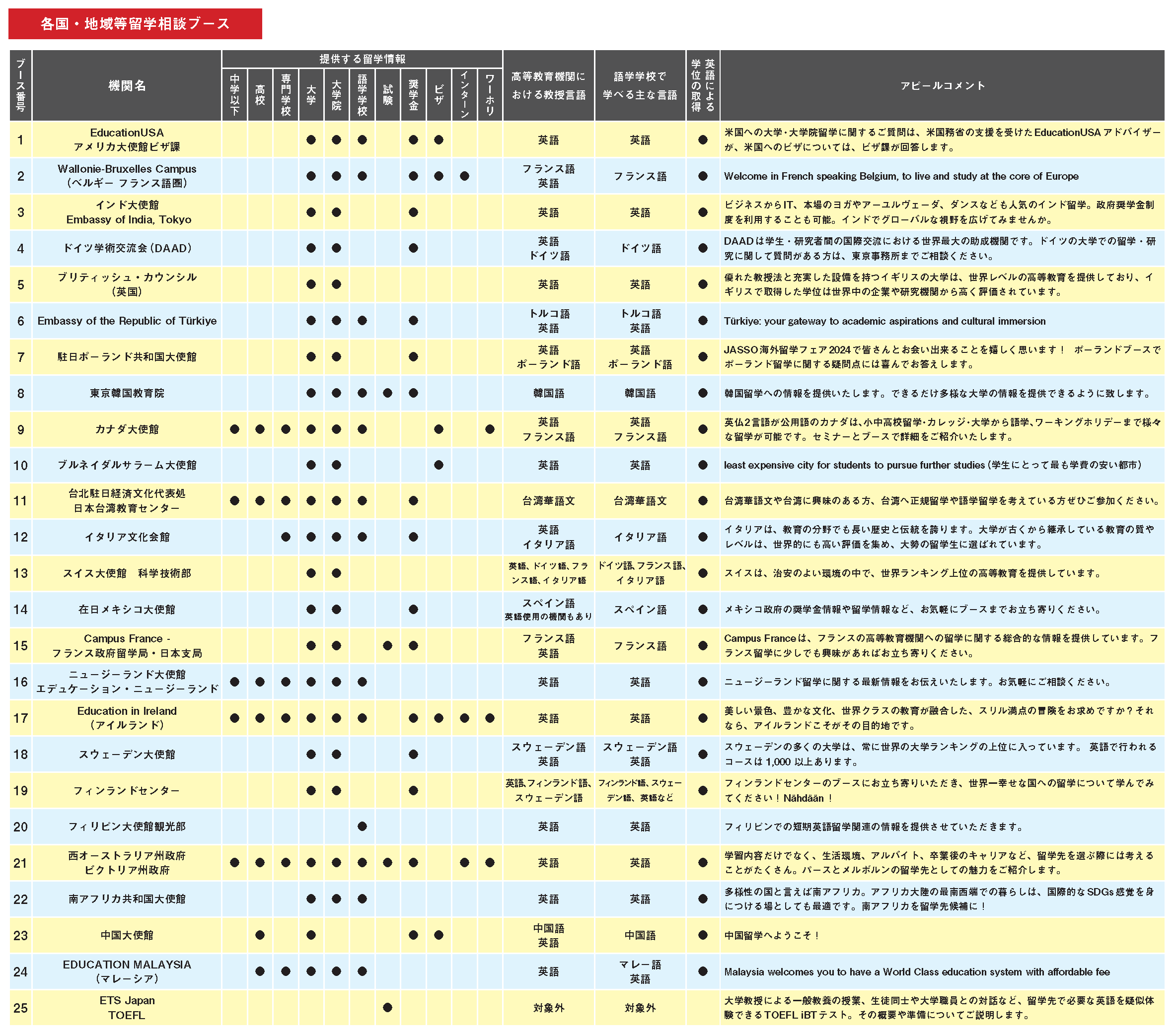Viewport: 1176px width, 1036px height.
Task: Click the EDUCATION MALAYSIA name cell
Action: click(127, 971)
